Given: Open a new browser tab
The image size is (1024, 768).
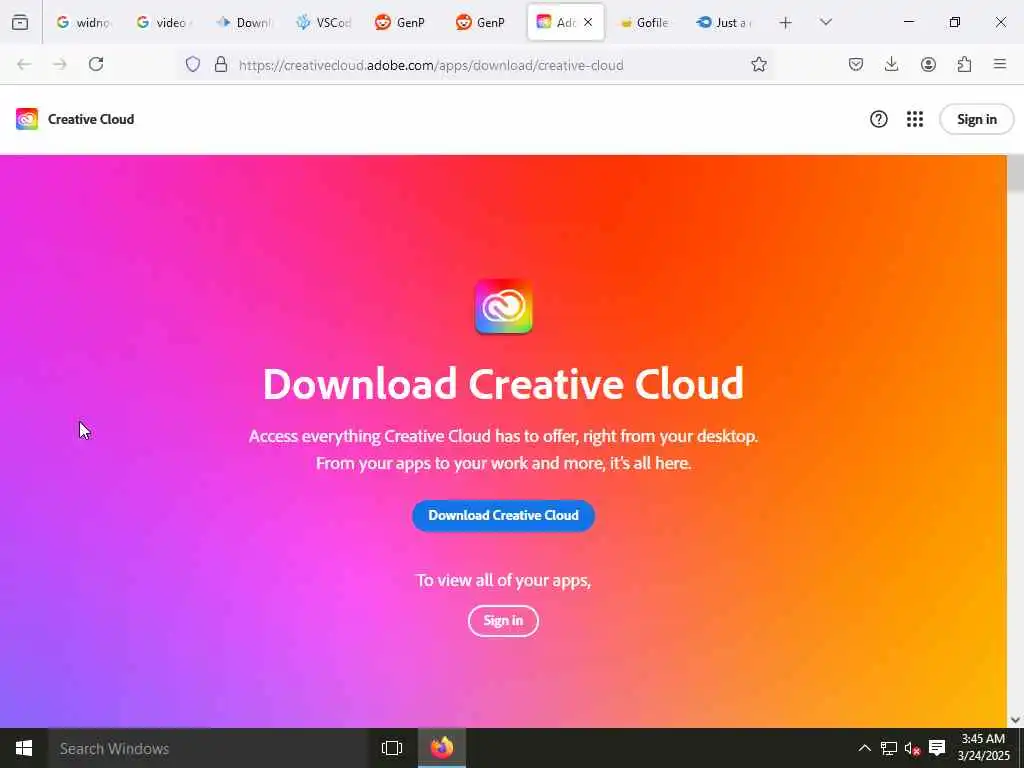Looking at the screenshot, I should pyautogui.click(x=786, y=23).
